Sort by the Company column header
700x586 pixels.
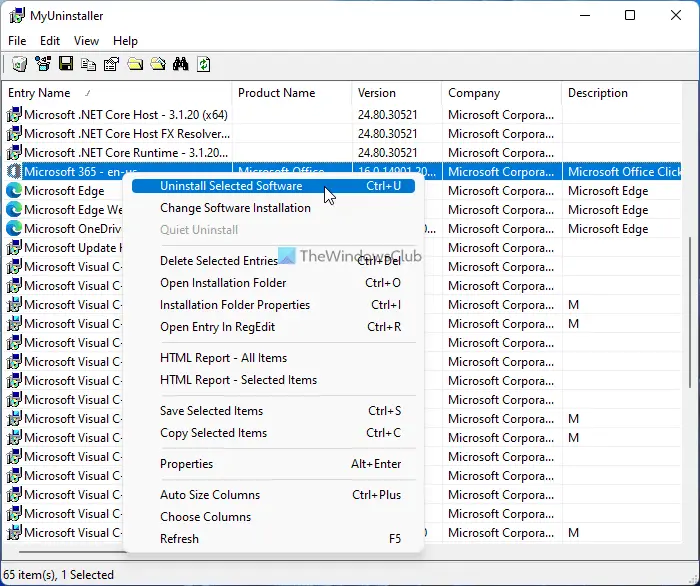click(502, 93)
